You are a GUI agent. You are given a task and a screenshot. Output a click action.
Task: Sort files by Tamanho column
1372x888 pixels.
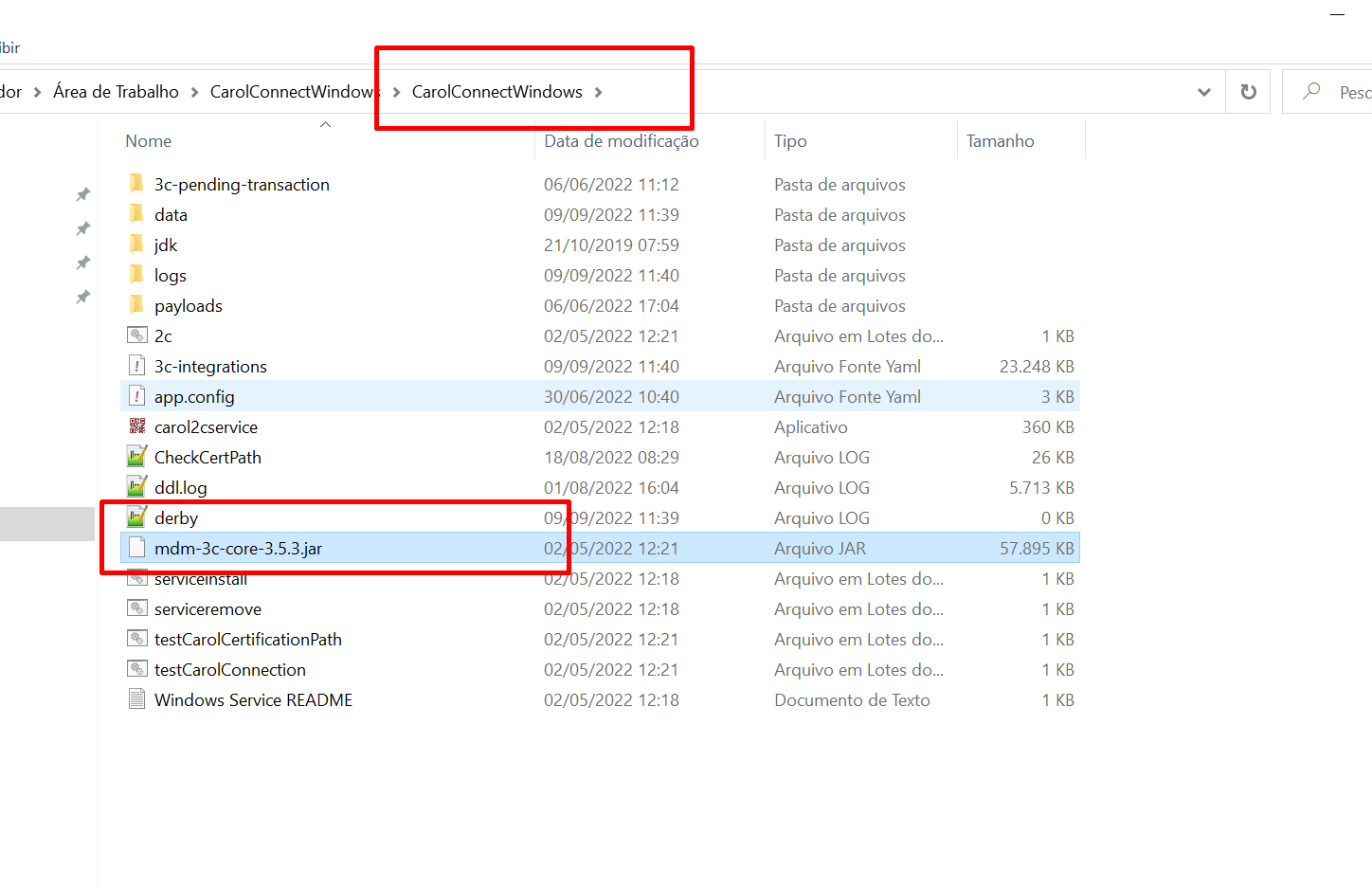coord(1001,141)
